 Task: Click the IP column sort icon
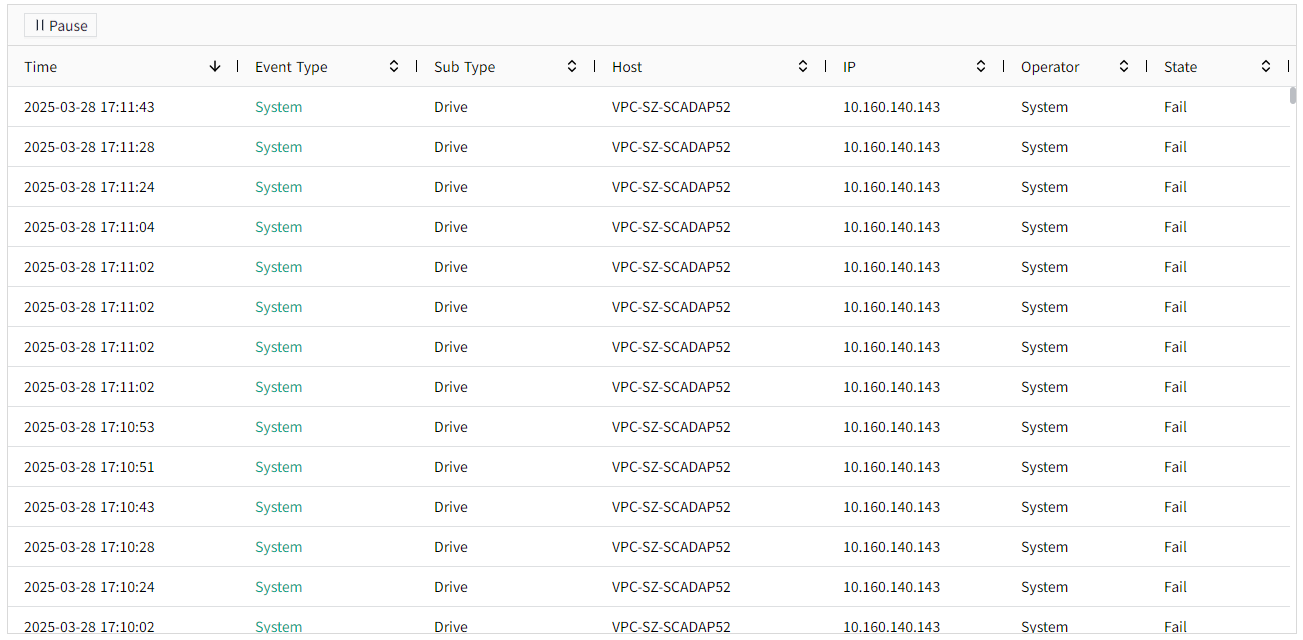click(981, 67)
